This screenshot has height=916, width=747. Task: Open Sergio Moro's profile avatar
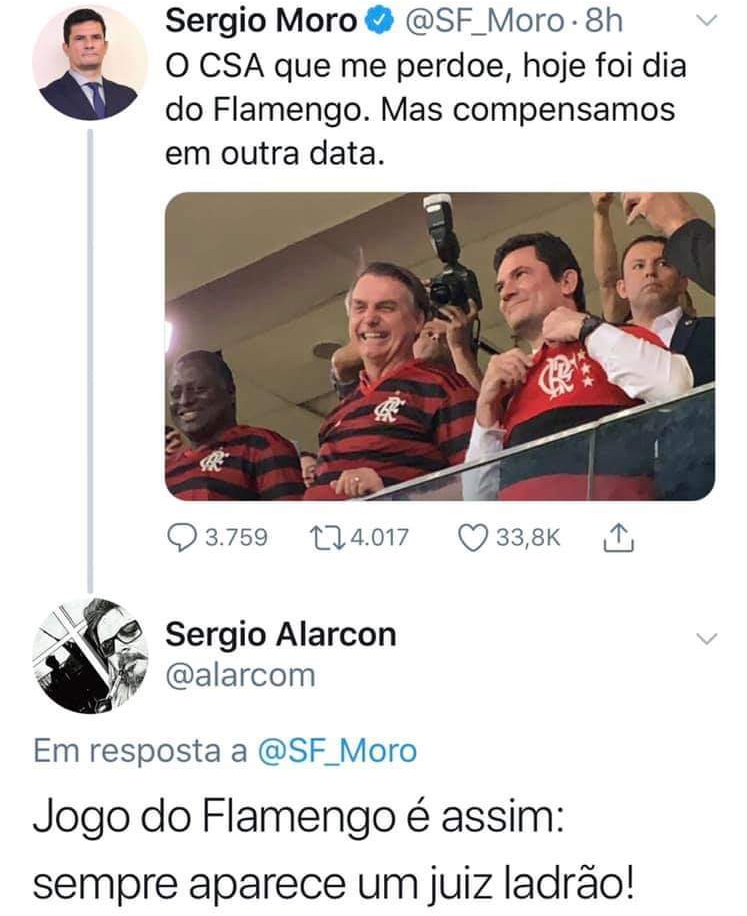90,63
